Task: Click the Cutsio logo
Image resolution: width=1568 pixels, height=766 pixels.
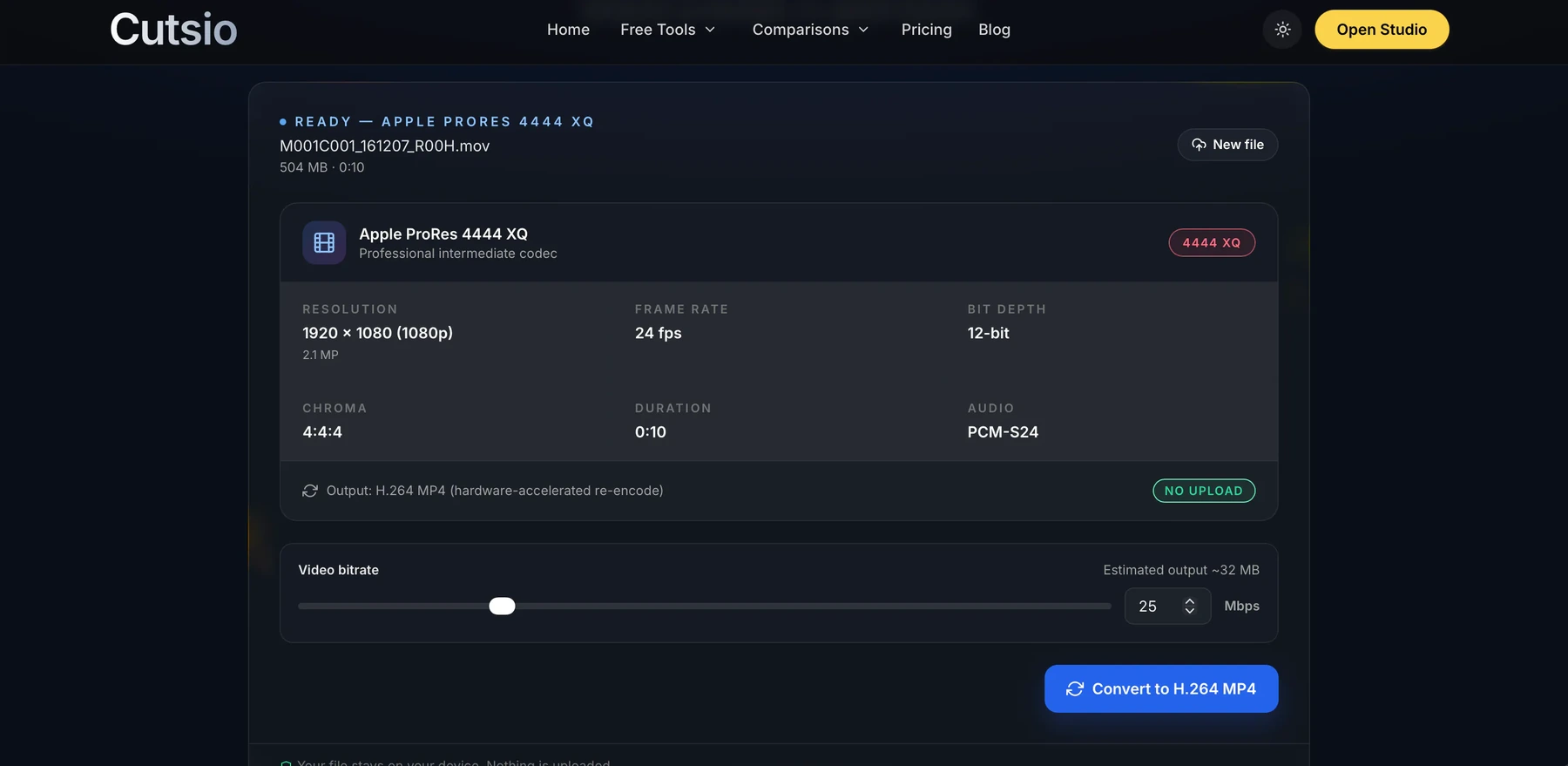Action: tap(173, 30)
